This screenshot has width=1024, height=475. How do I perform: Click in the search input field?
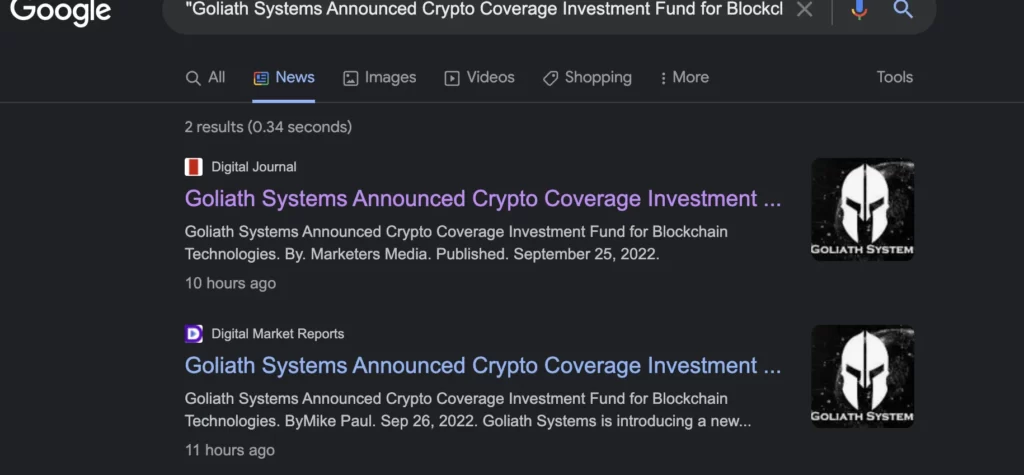480,10
